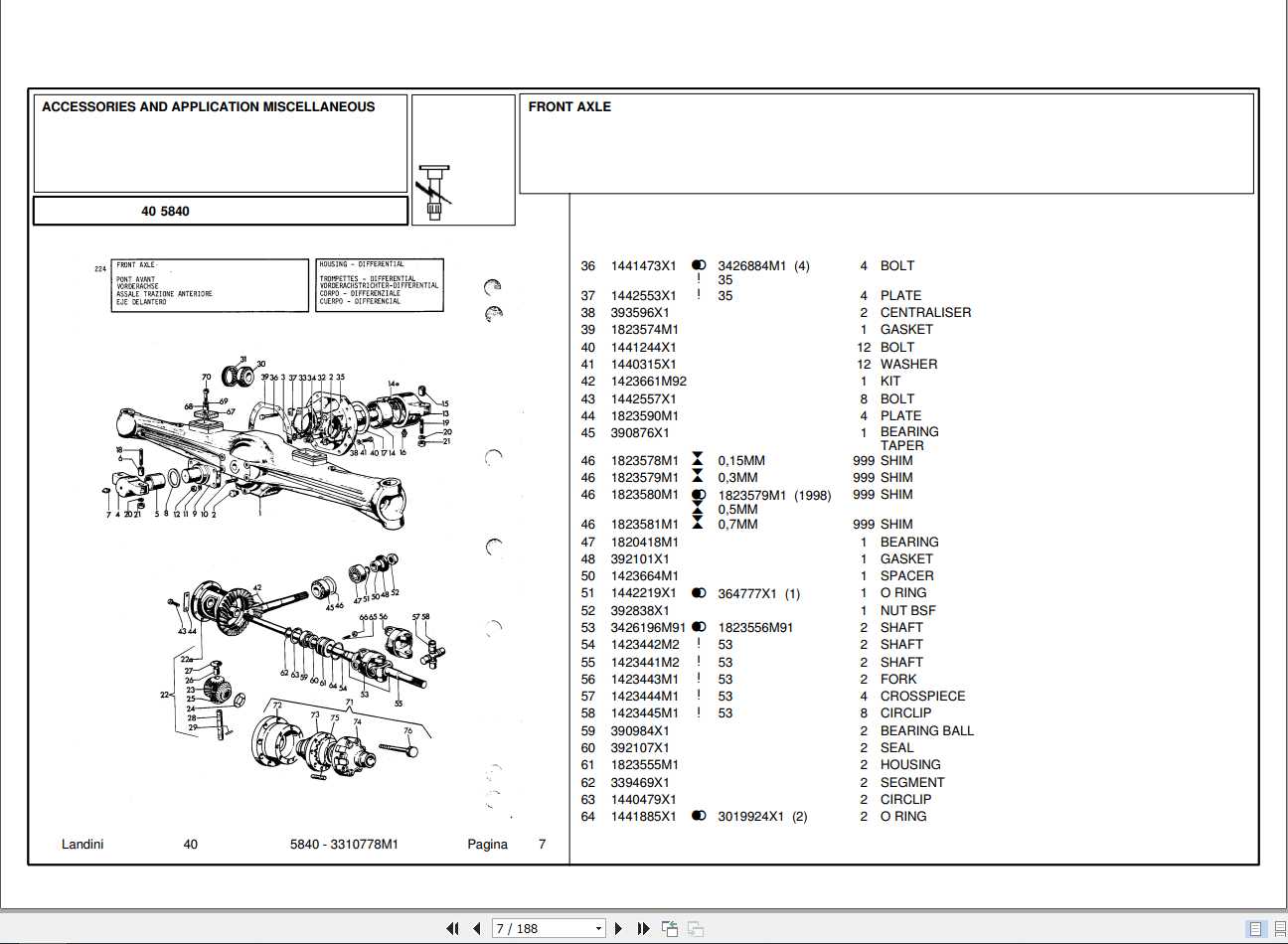Click the greyed next view icon
The width and height of the screenshot is (1288, 944).
click(x=696, y=928)
